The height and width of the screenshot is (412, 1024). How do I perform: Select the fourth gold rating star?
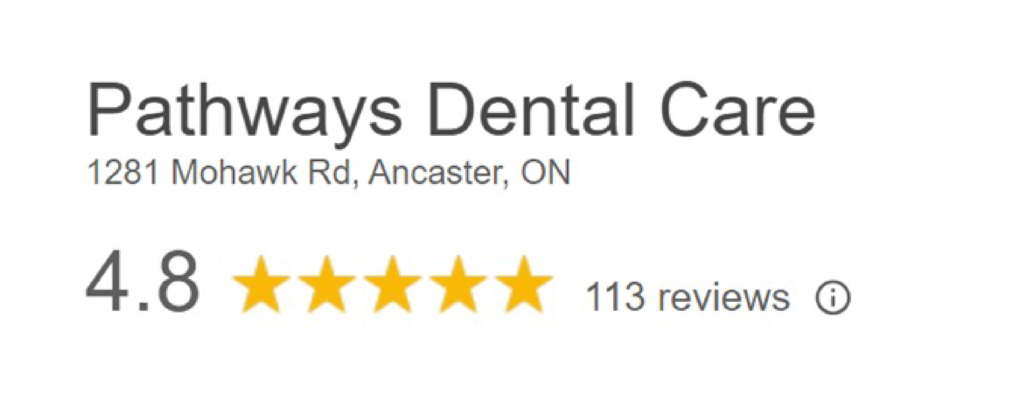[x=458, y=284]
